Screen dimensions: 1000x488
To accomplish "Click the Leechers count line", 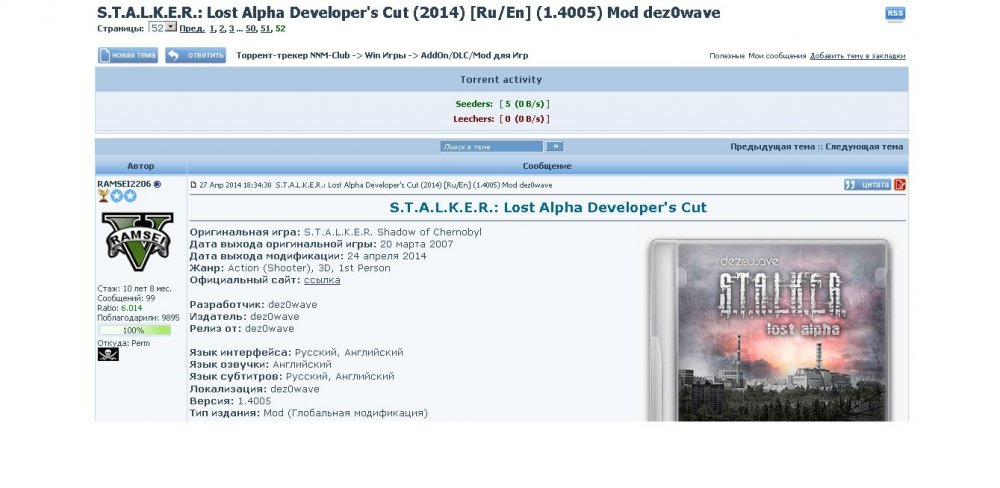I will [501, 119].
